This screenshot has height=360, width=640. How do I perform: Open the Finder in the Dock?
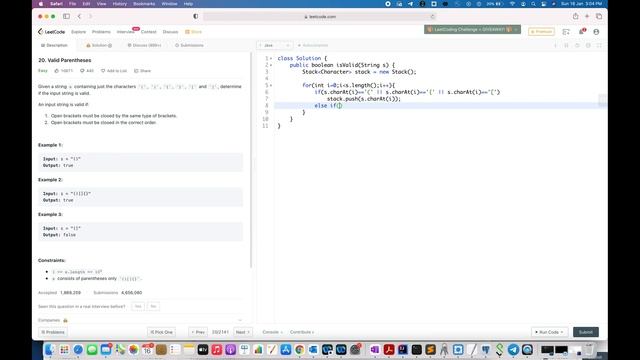[x=50, y=349]
